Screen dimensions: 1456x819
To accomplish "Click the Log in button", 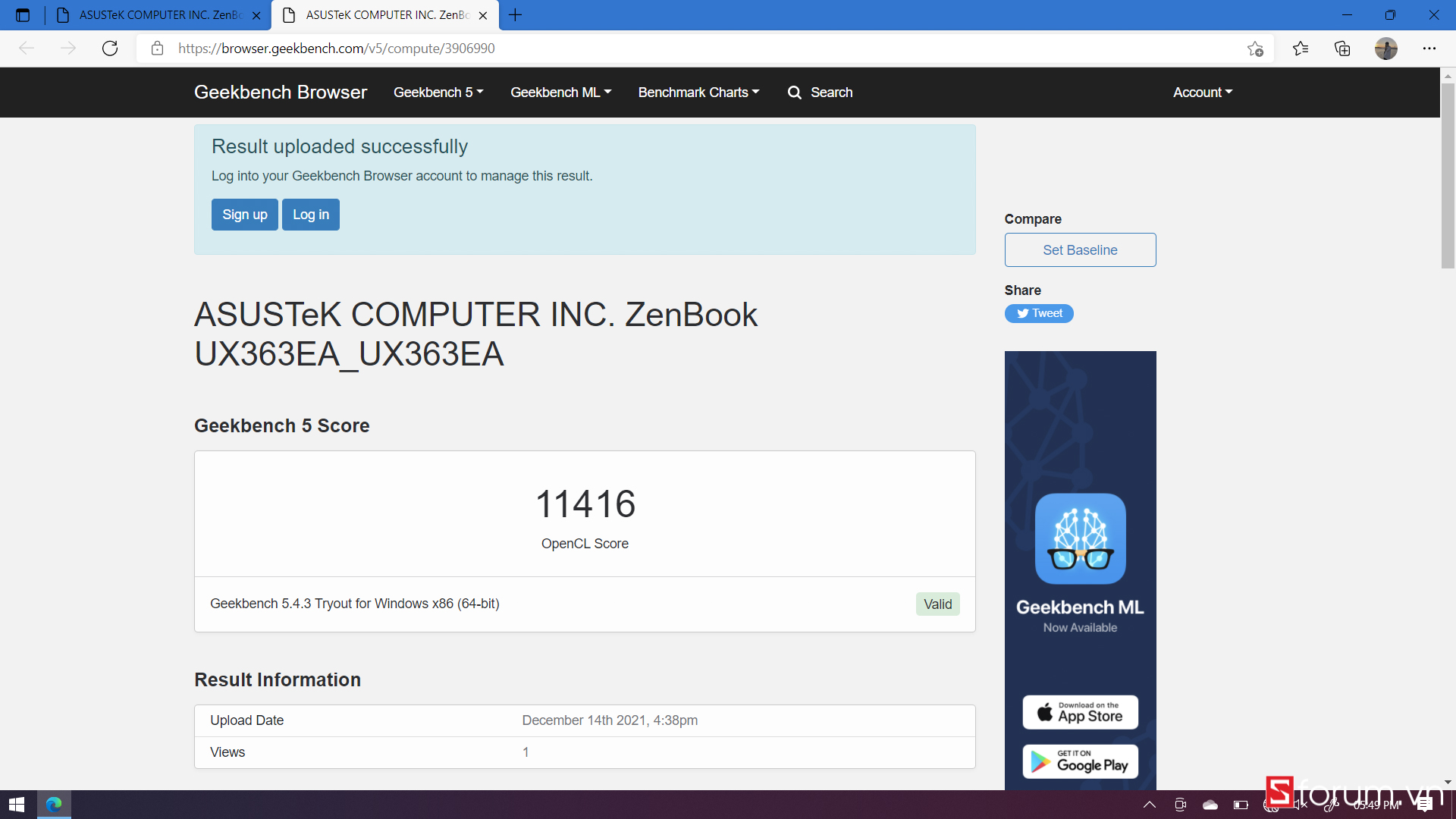I will (x=311, y=215).
